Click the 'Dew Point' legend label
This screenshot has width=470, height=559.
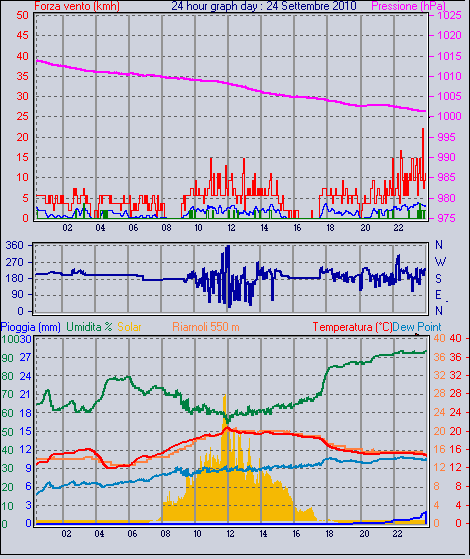click(417, 327)
